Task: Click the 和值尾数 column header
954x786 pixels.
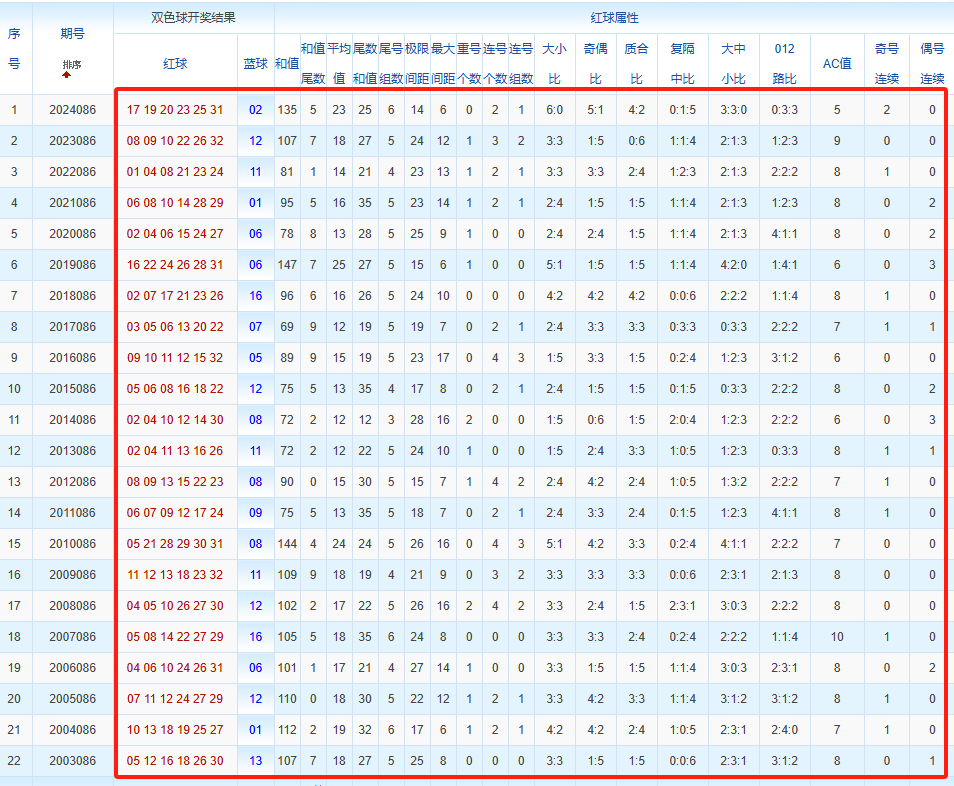Action: click(x=313, y=64)
